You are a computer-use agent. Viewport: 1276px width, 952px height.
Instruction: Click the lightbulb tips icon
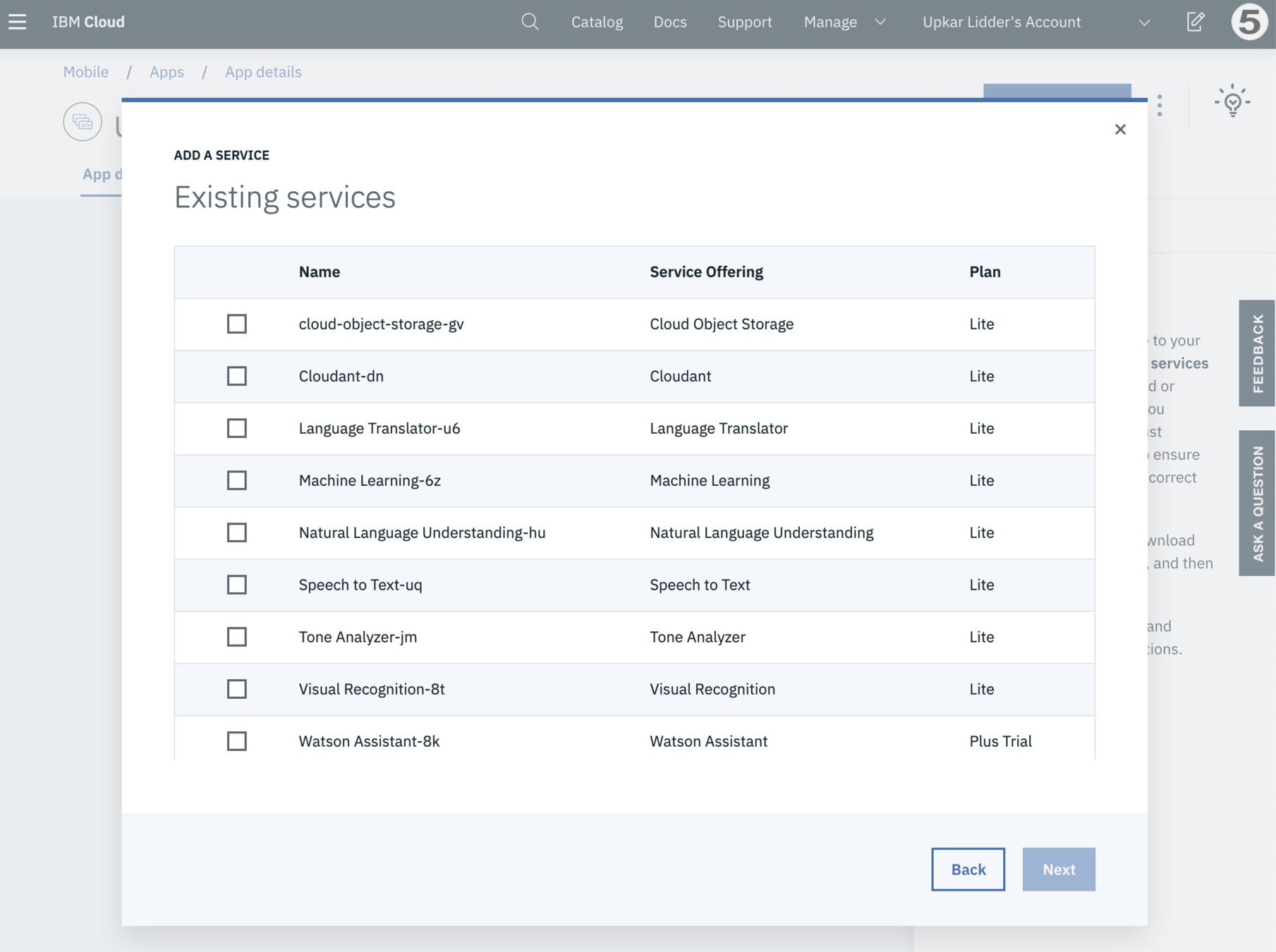point(1232,101)
